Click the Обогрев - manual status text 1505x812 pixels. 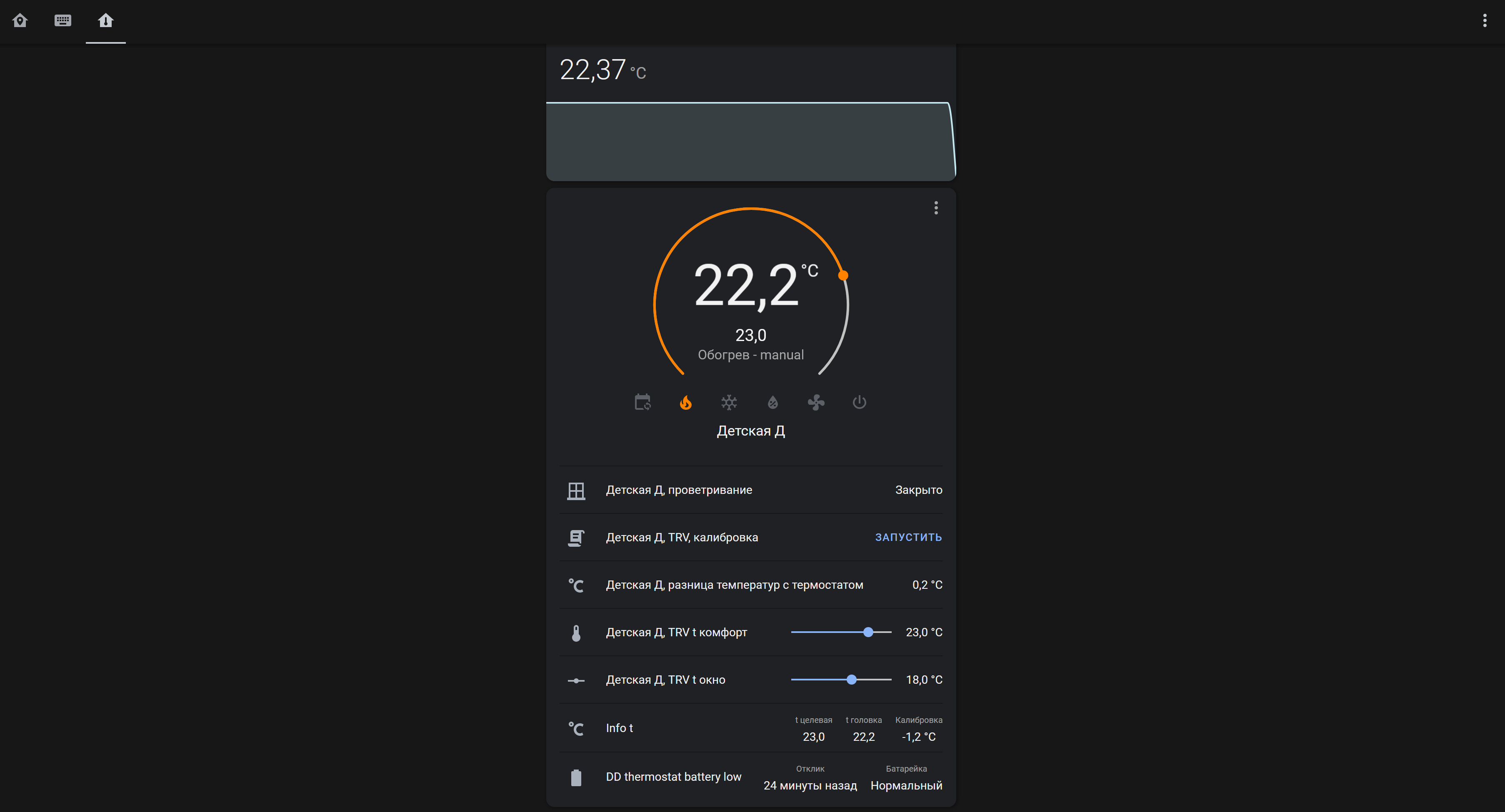pos(751,355)
